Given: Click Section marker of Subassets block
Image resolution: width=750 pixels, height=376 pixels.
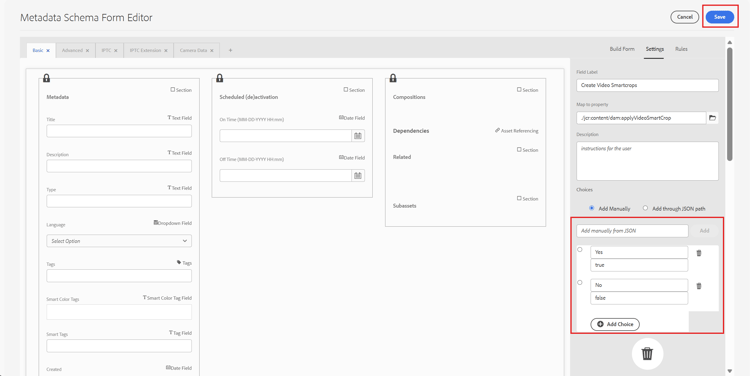Looking at the screenshot, I should 528,199.
